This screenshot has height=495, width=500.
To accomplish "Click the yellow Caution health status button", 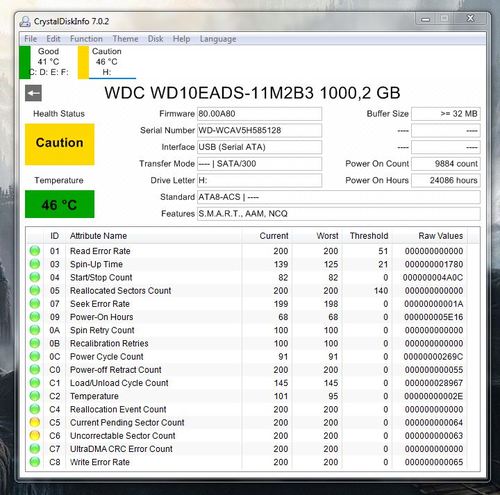I will (x=60, y=144).
